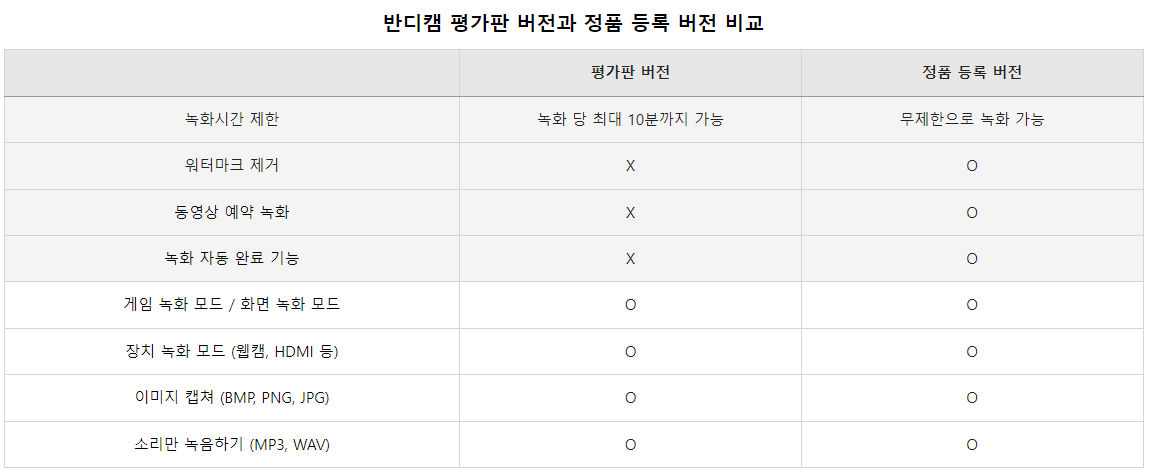Viewport: 1152px width, 475px height.
Task: Select the 녹화 자동 완료 기능 row label
Action: tap(232, 258)
